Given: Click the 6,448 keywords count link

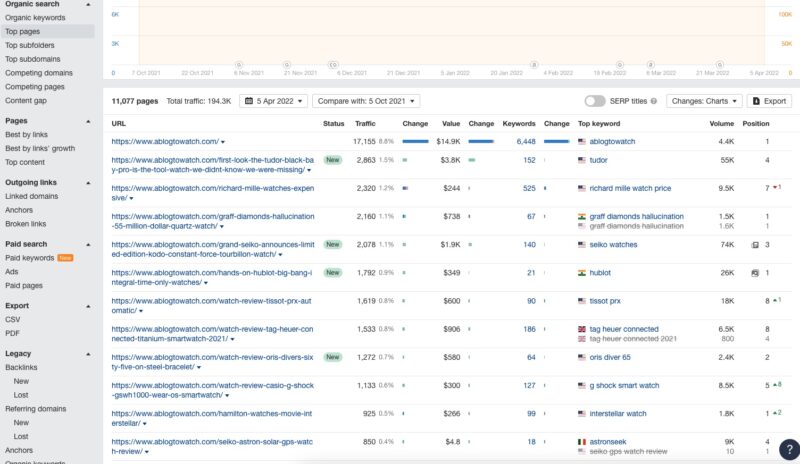Looking at the screenshot, I should tap(526, 141).
